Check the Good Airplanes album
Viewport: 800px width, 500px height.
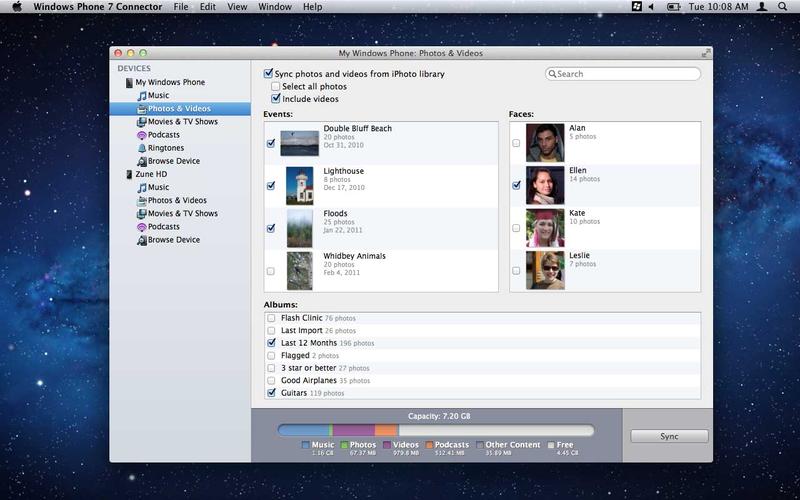[x=271, y=381]
